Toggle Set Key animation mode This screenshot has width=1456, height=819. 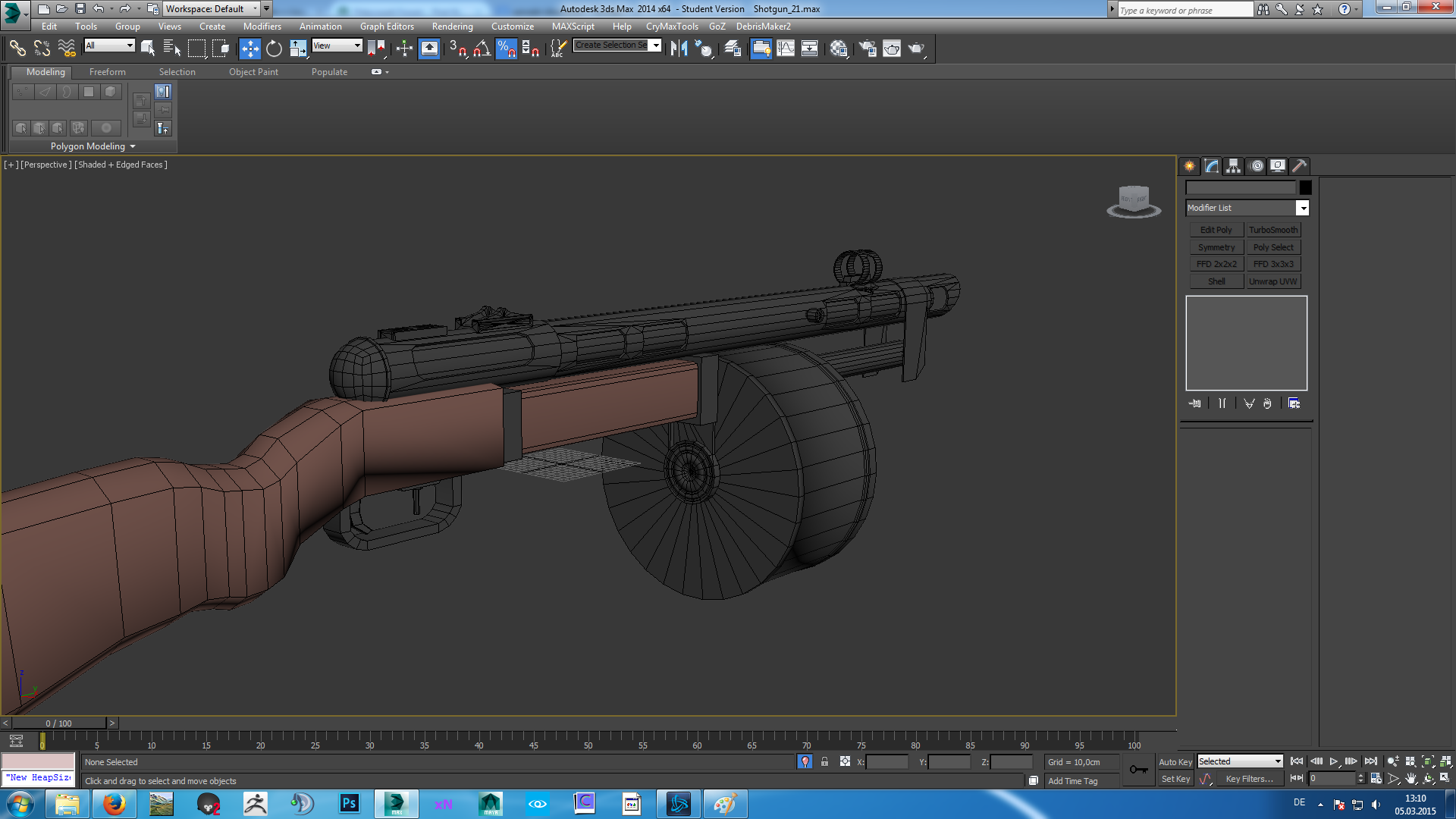[x=1175, y=779]
